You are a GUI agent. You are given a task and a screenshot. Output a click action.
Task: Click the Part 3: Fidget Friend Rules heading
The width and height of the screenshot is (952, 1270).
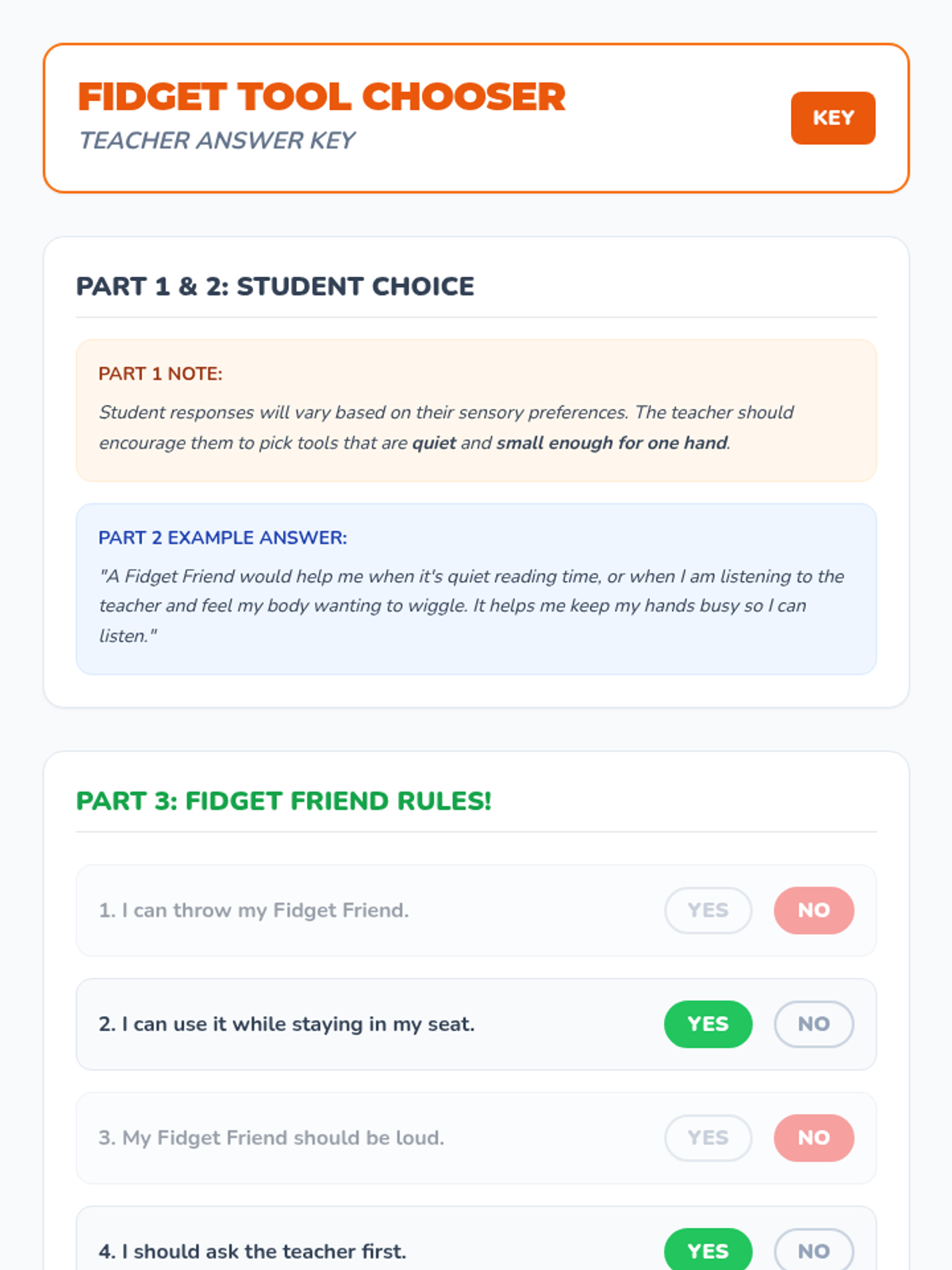(x=283, y=801)
